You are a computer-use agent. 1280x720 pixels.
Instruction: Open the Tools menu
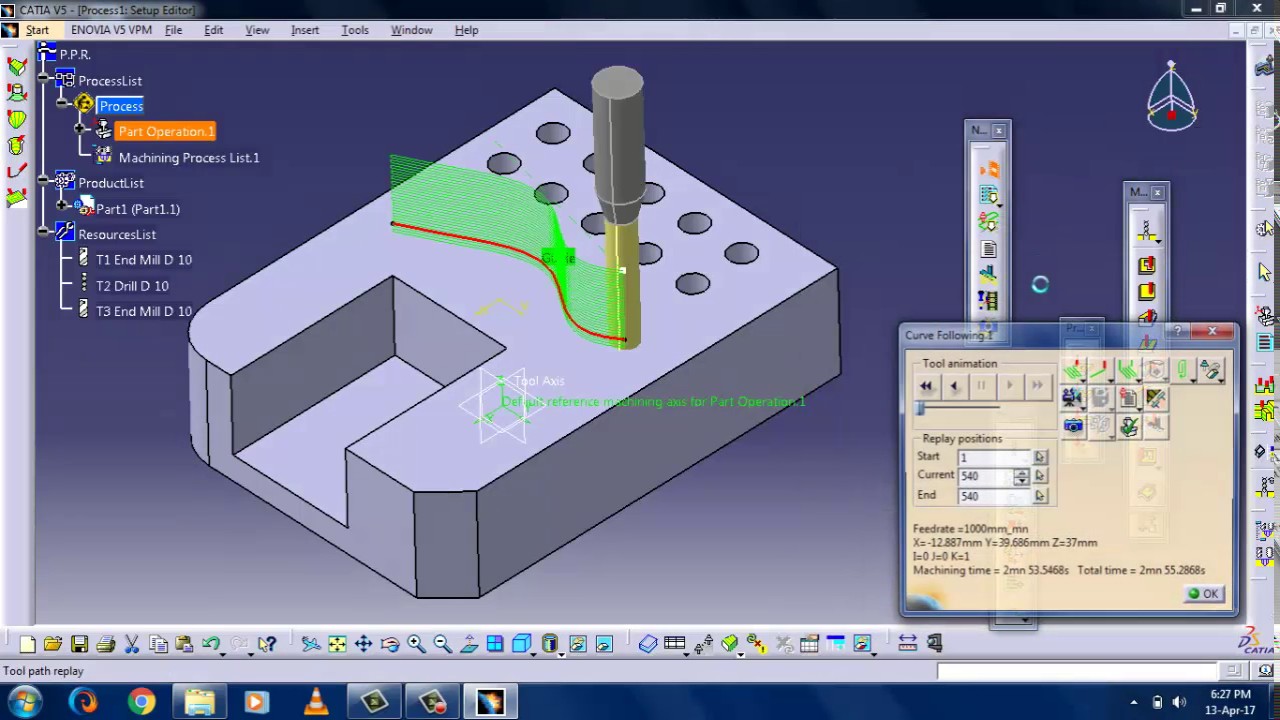pos(355,30)
